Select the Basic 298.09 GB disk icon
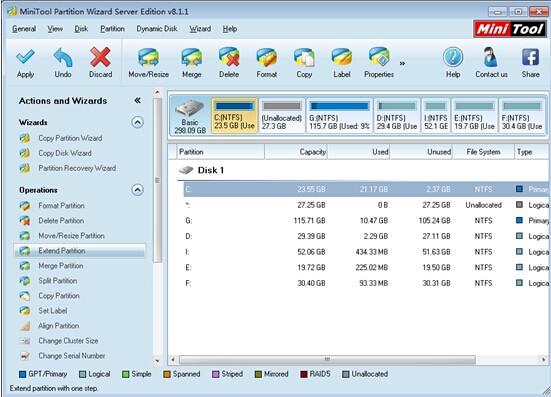Viewport: 551px width, 397px height. point(189,116)
